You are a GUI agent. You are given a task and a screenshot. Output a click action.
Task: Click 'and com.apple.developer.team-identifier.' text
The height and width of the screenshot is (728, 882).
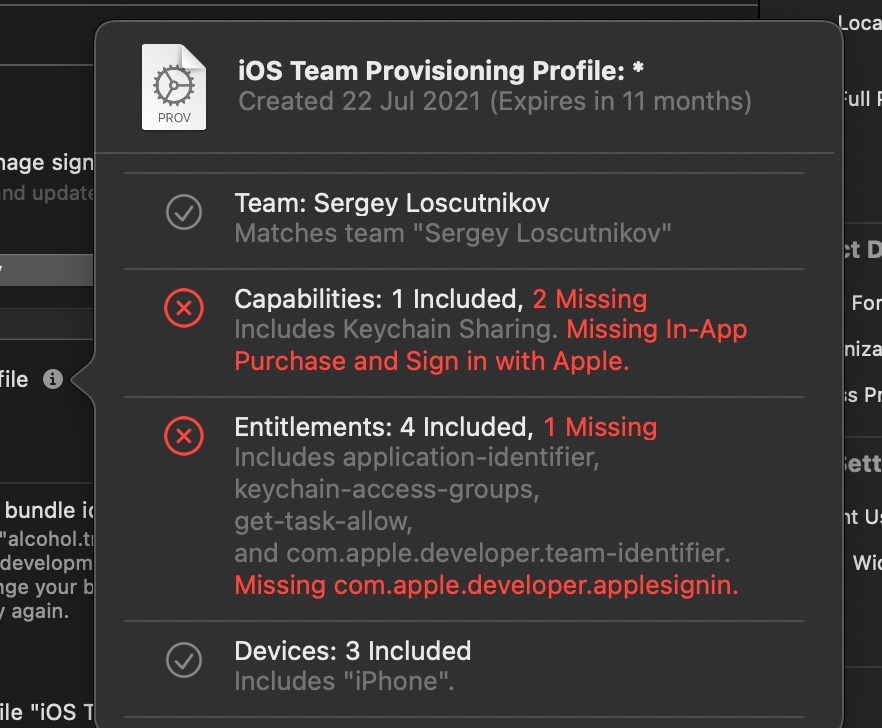[482, 554]
